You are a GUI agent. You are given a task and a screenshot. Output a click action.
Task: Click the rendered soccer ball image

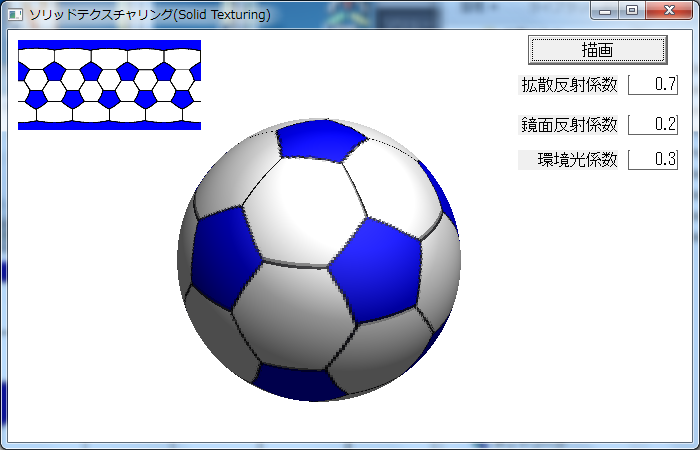319,260
